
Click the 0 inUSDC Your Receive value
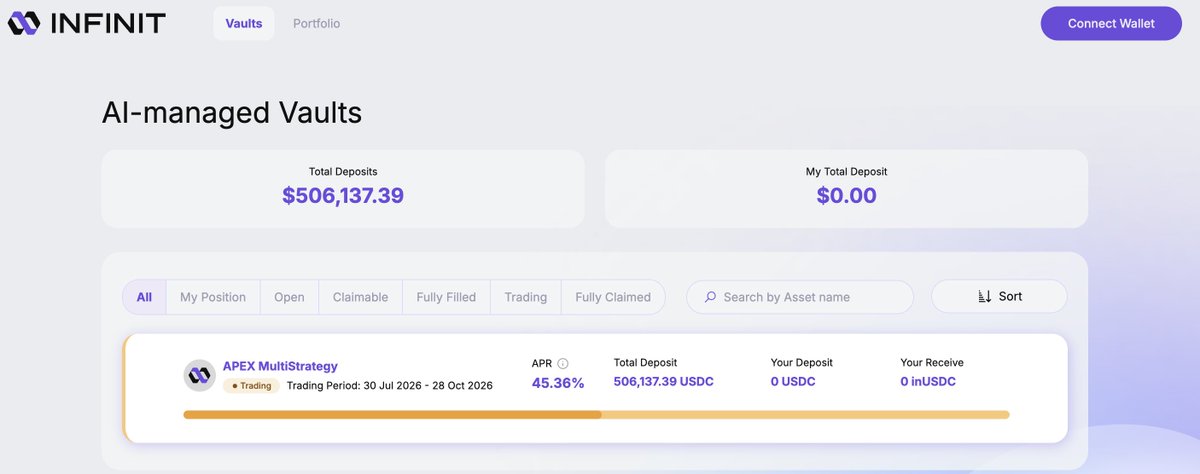[928, 382]
